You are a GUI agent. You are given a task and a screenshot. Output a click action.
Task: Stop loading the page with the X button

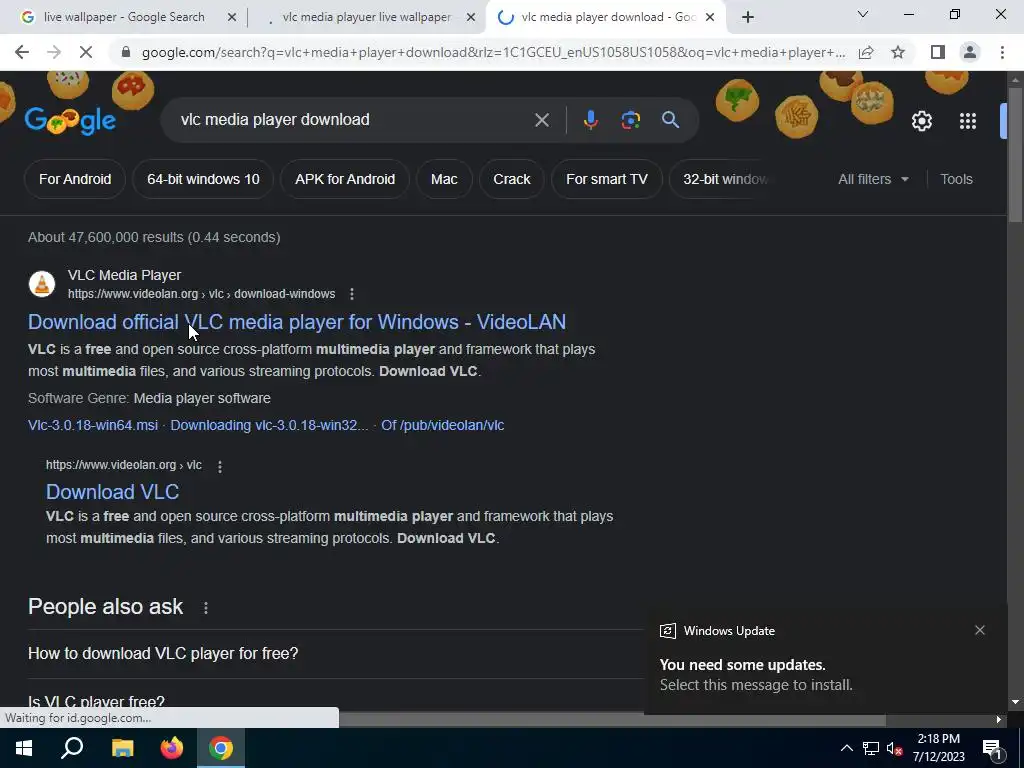tap(86, 52)
